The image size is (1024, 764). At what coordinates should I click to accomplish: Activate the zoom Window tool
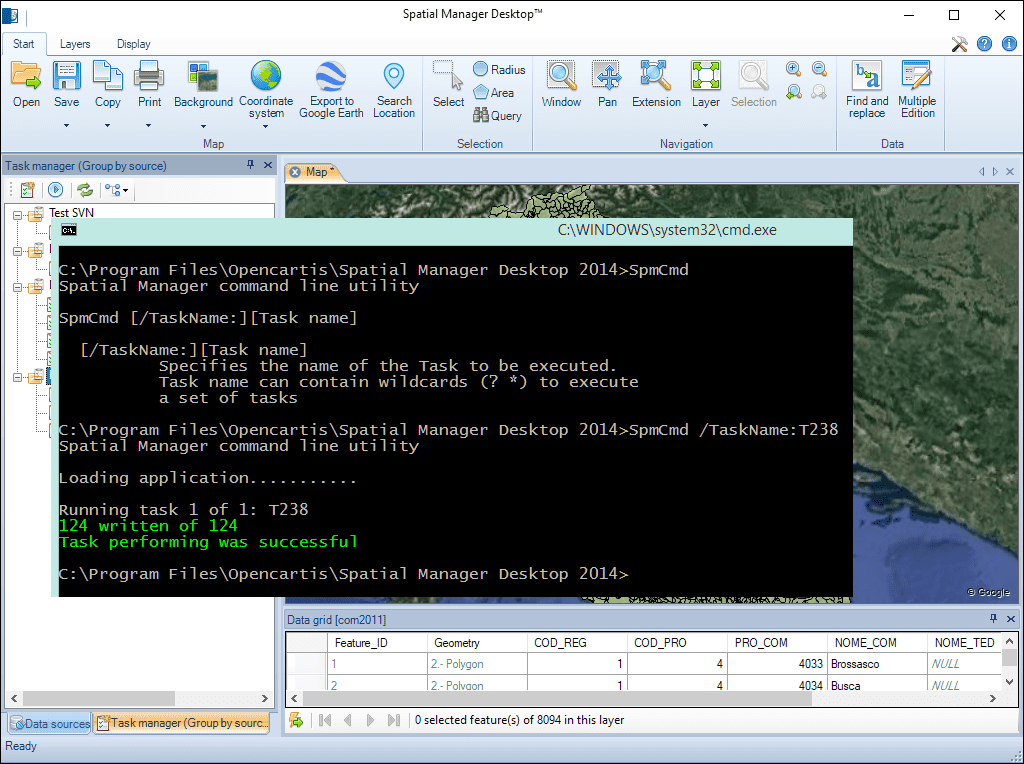tap(561, 76)
